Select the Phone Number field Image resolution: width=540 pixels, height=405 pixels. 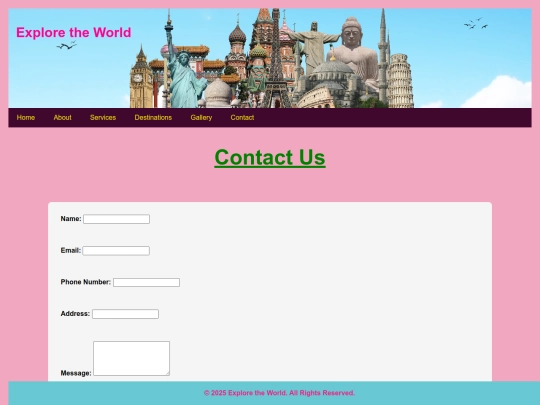pos(146,282)
